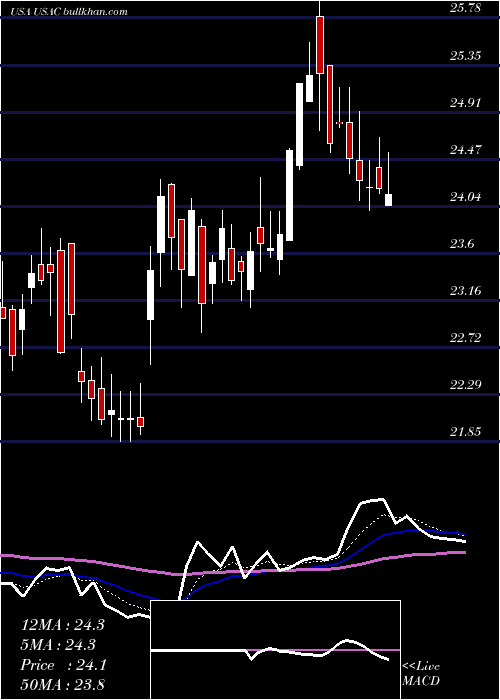
Task: Click the 25.78 price axis label
Action: click(x=466, y=8)
